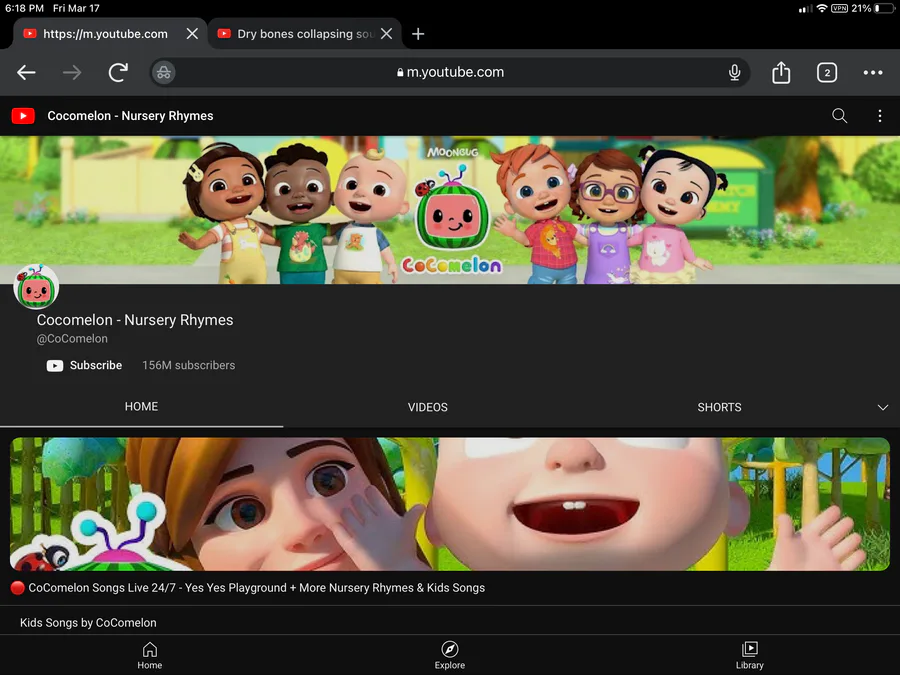
Task: Open the tab switcher showing 2 tabs
Action: [827, 72]
